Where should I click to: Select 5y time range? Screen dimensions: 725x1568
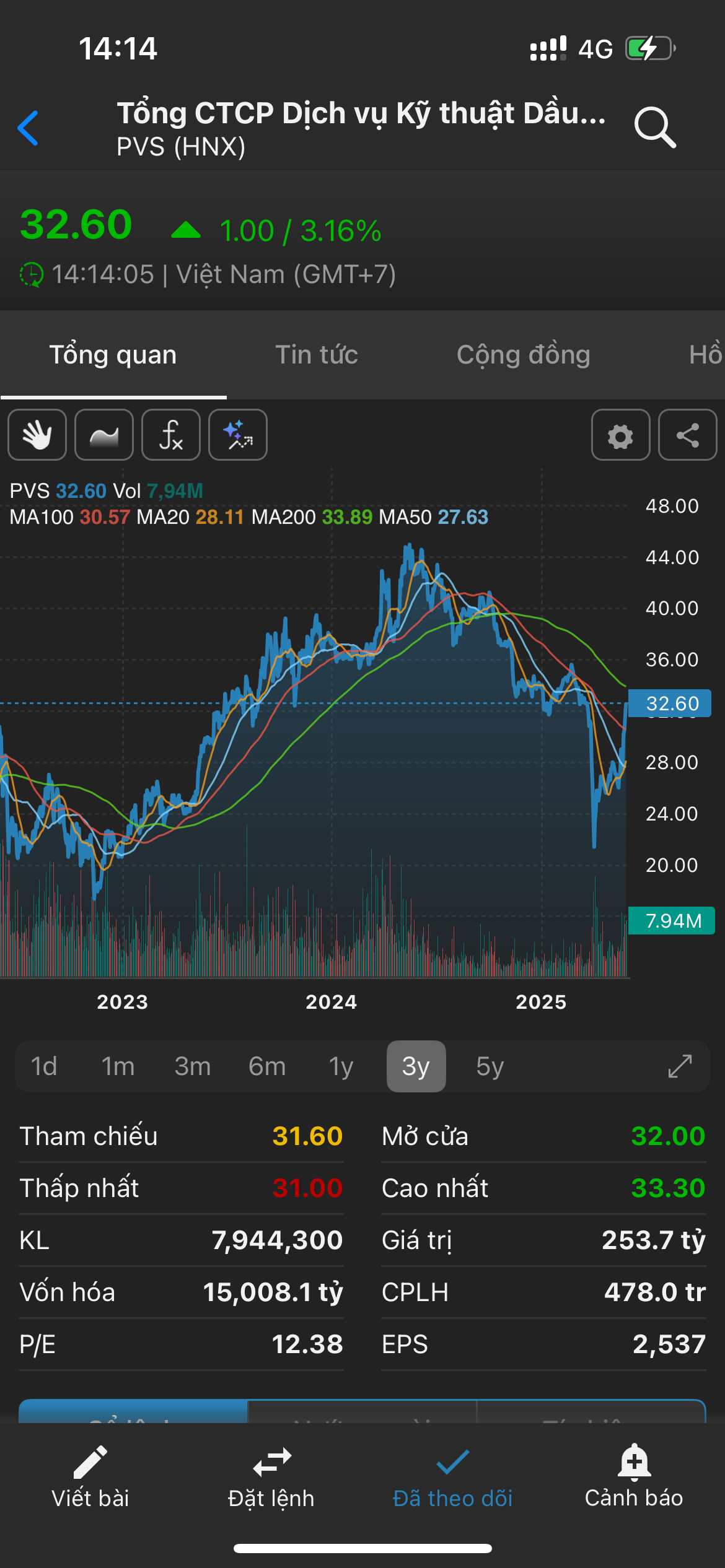(x=490, y=1066)
